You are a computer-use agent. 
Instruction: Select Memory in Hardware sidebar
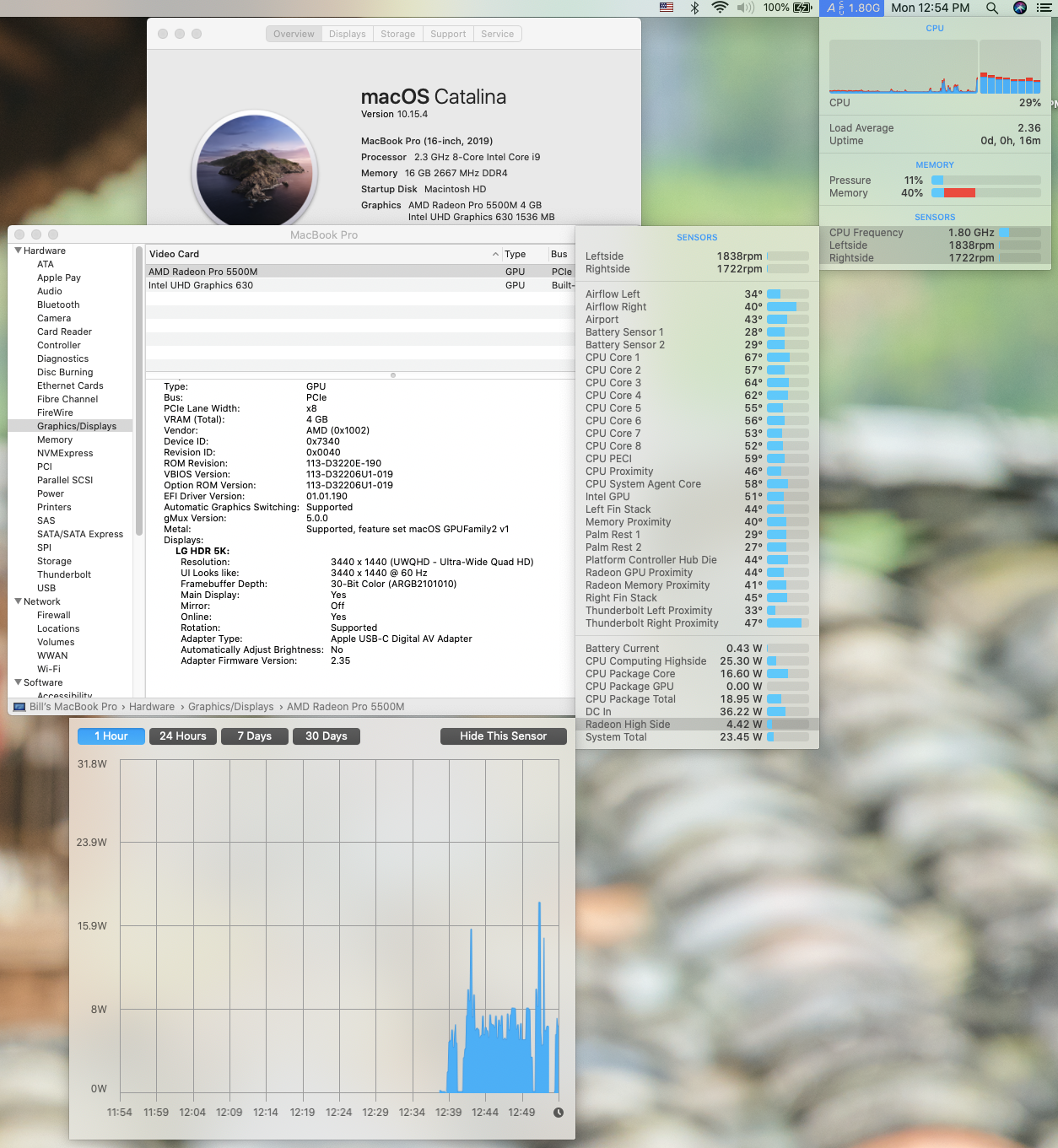(71, 439)
